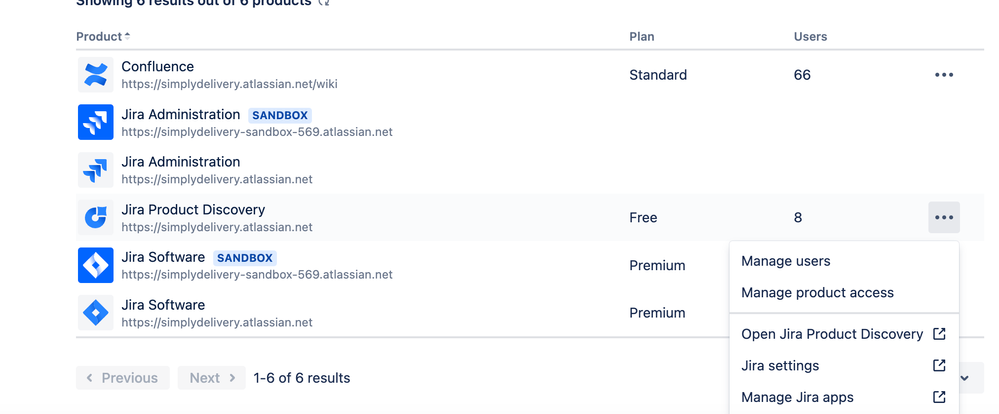Click the SANDBOX badge beside Jira Software
Screen dimensions: 999x414
click(x=245, y=258)
